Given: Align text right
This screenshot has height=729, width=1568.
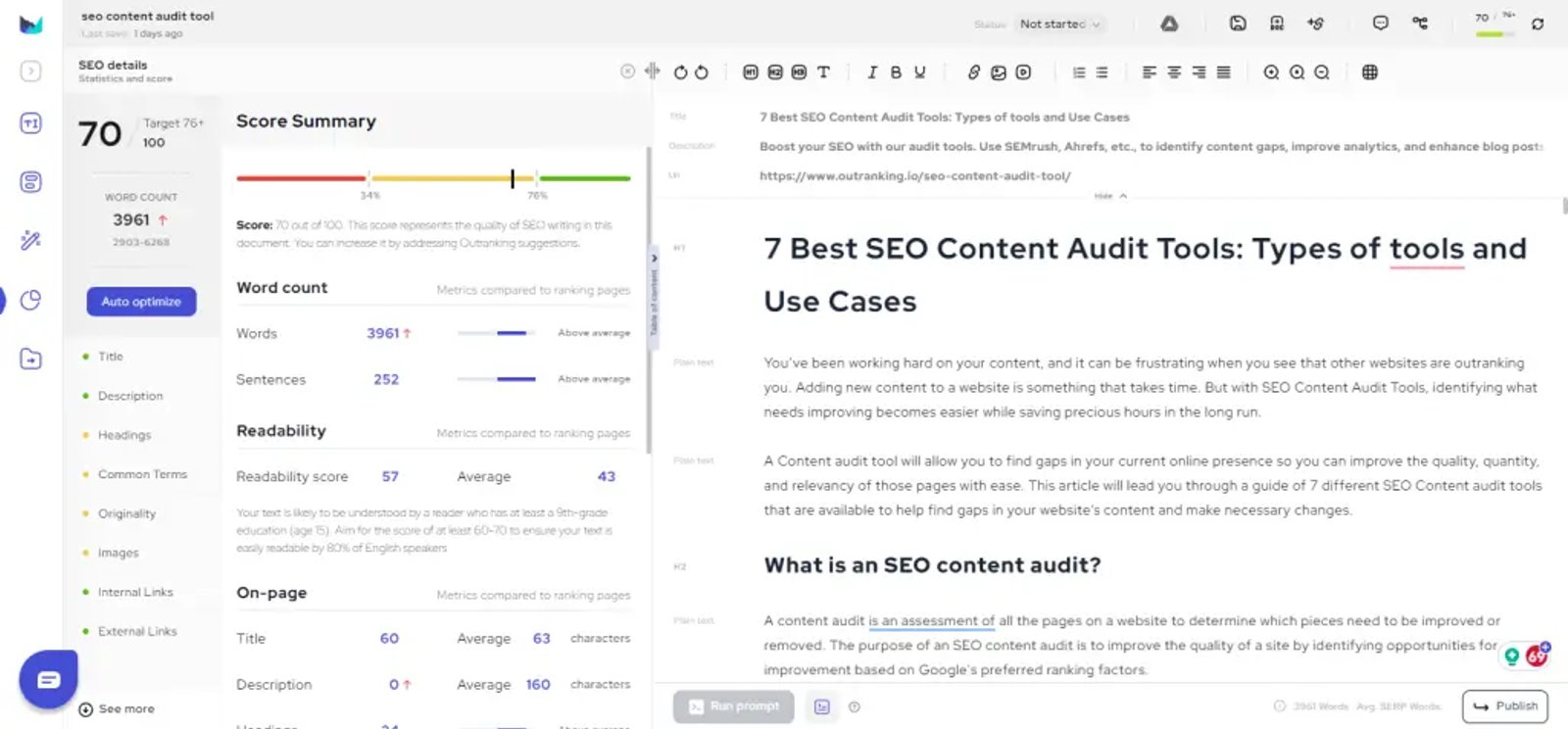Looking at the screenshot, I should 1199,72.
